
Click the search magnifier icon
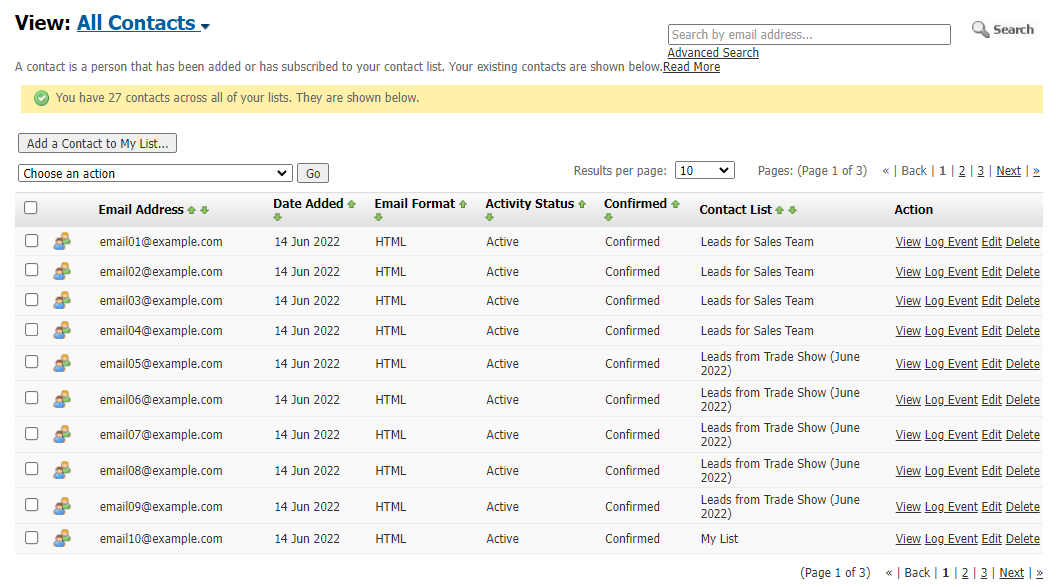tap(980, 29)
